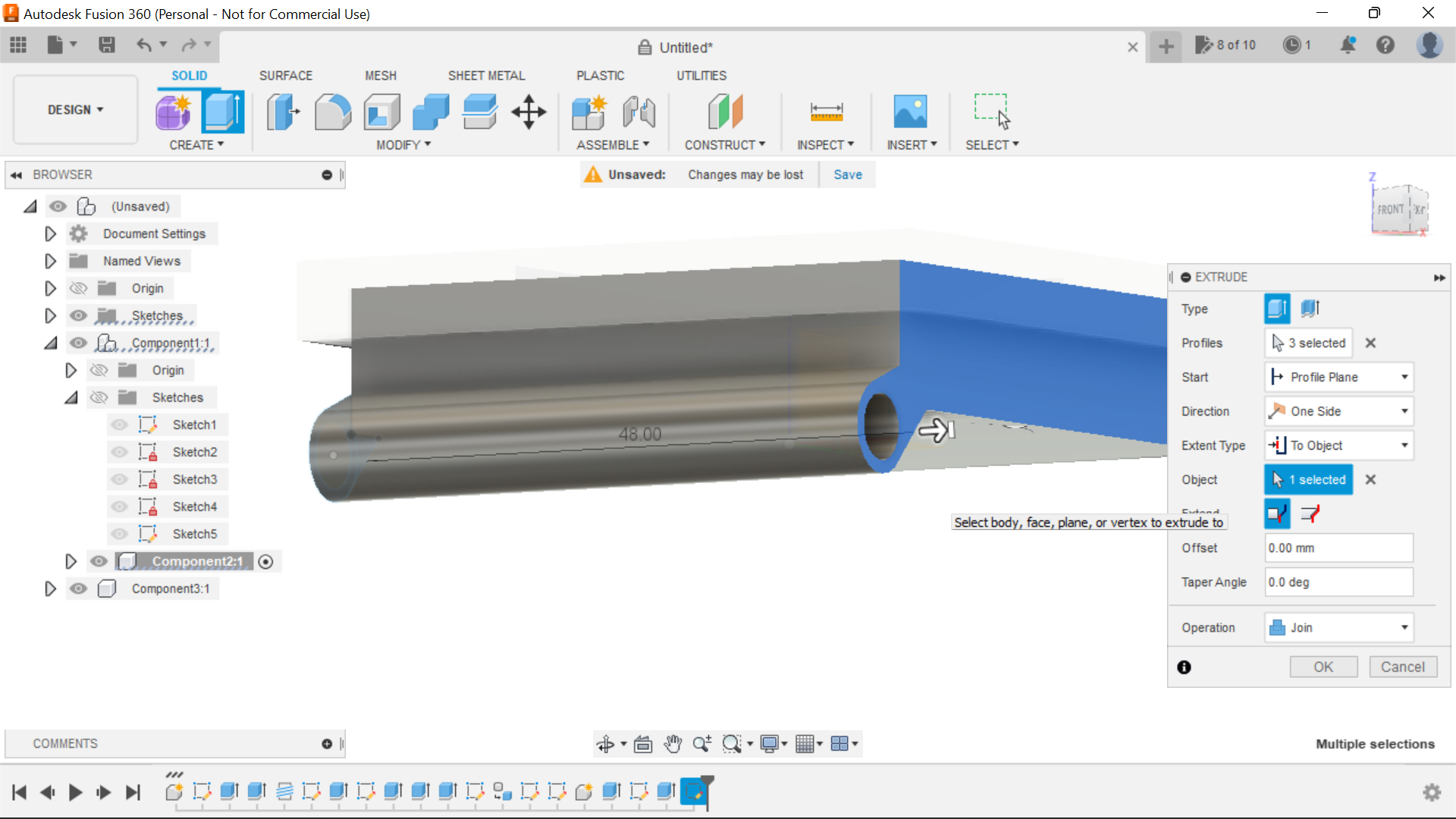This screenshot has height=819, width=1456.
Task: Select the Create Form tool icon
Action: pyautogui.click(x=174, y=112)
